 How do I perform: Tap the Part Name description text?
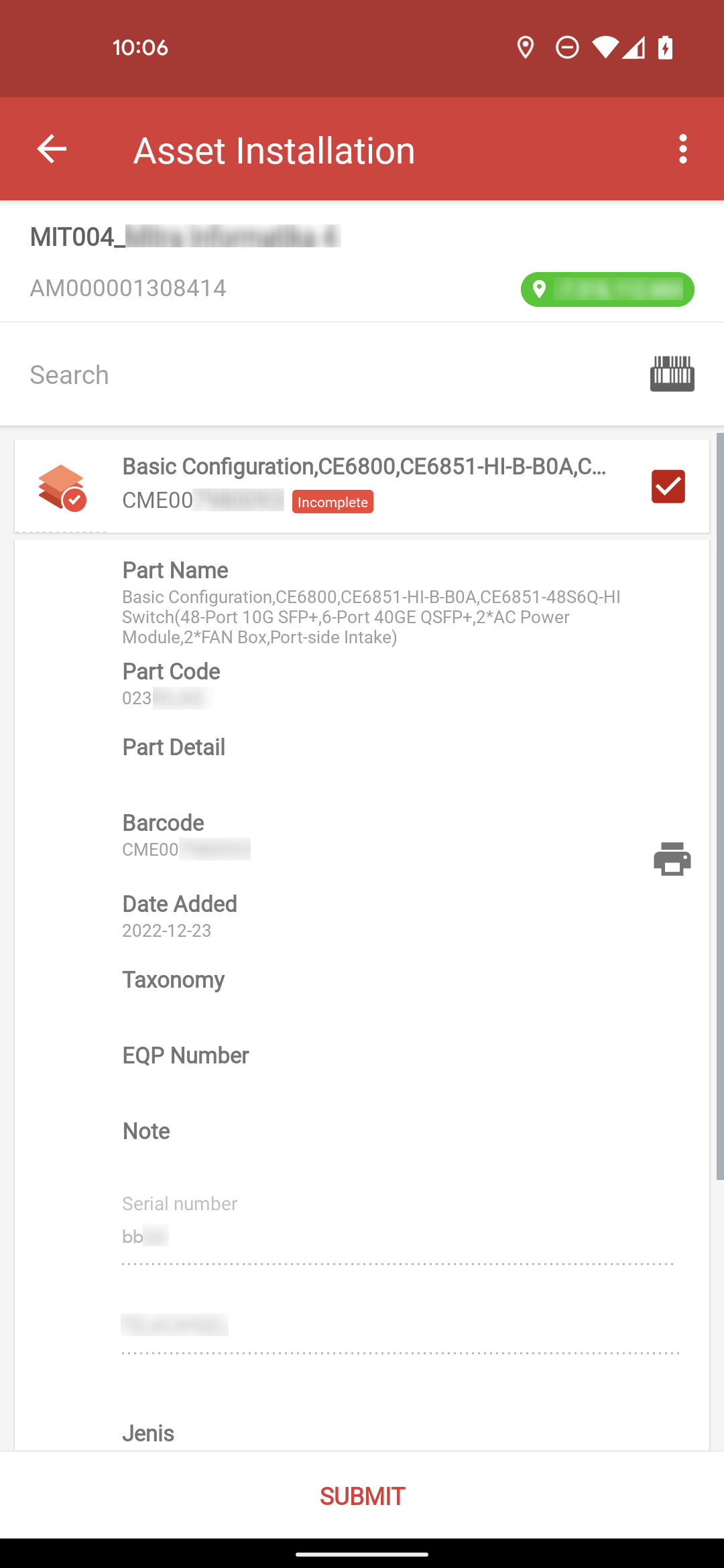coord(371,617)
